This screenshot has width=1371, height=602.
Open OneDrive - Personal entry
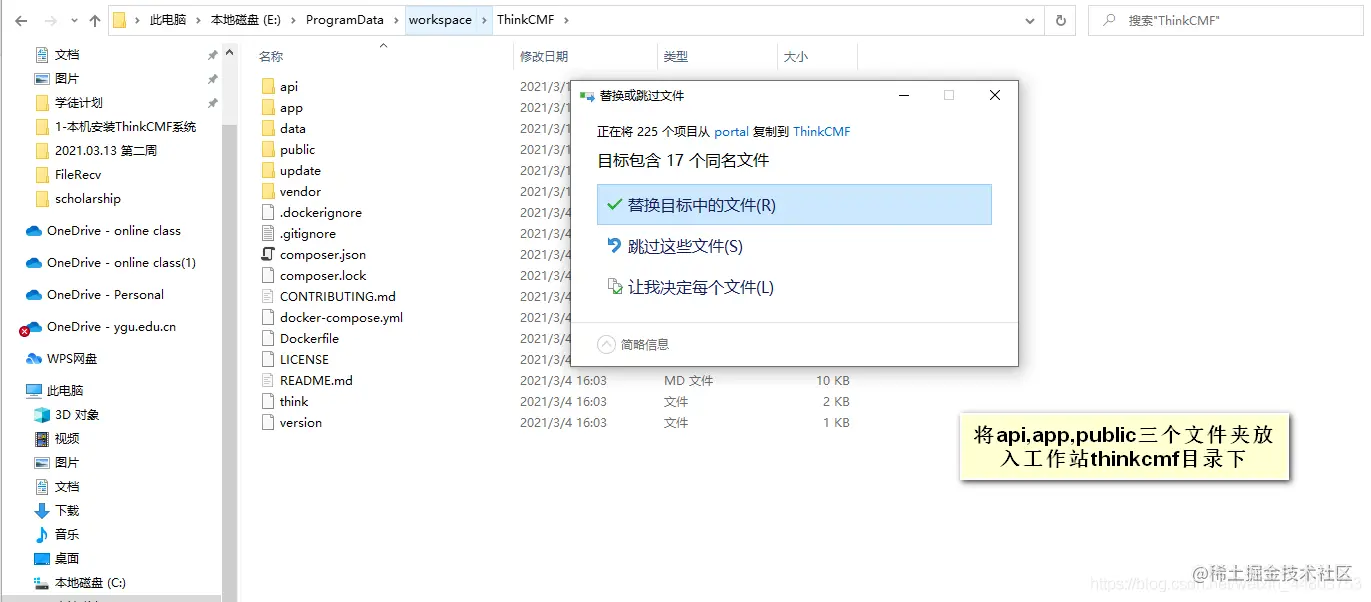click(x=105, y=295)
